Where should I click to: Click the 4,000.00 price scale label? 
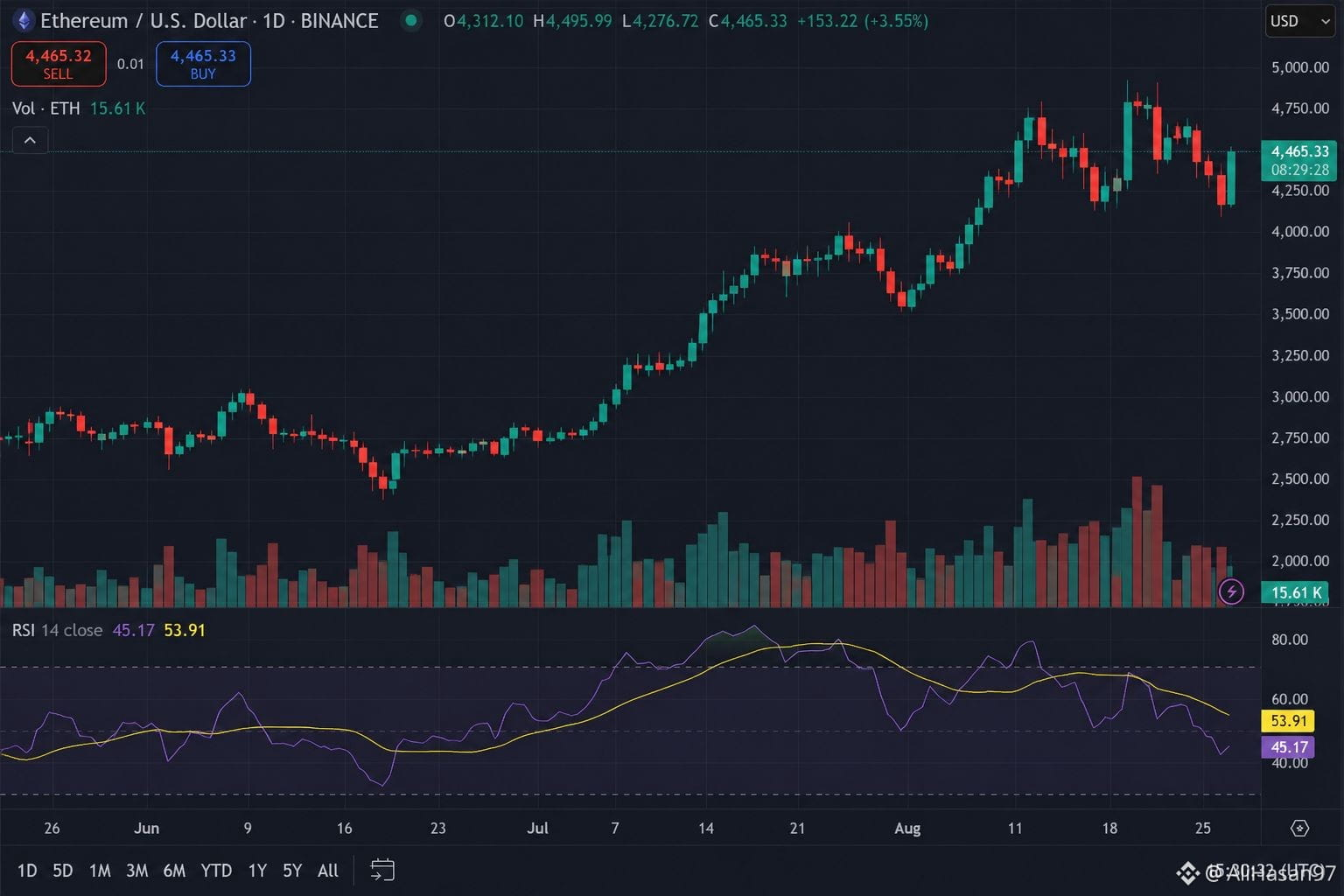[1300, 232]
